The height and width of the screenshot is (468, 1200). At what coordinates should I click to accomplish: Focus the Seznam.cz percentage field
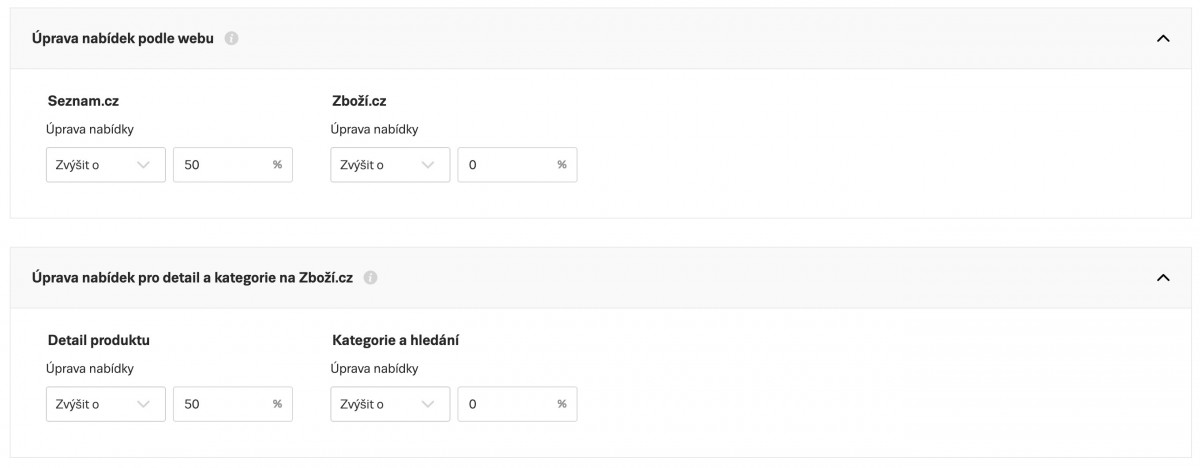coord(225,165)
